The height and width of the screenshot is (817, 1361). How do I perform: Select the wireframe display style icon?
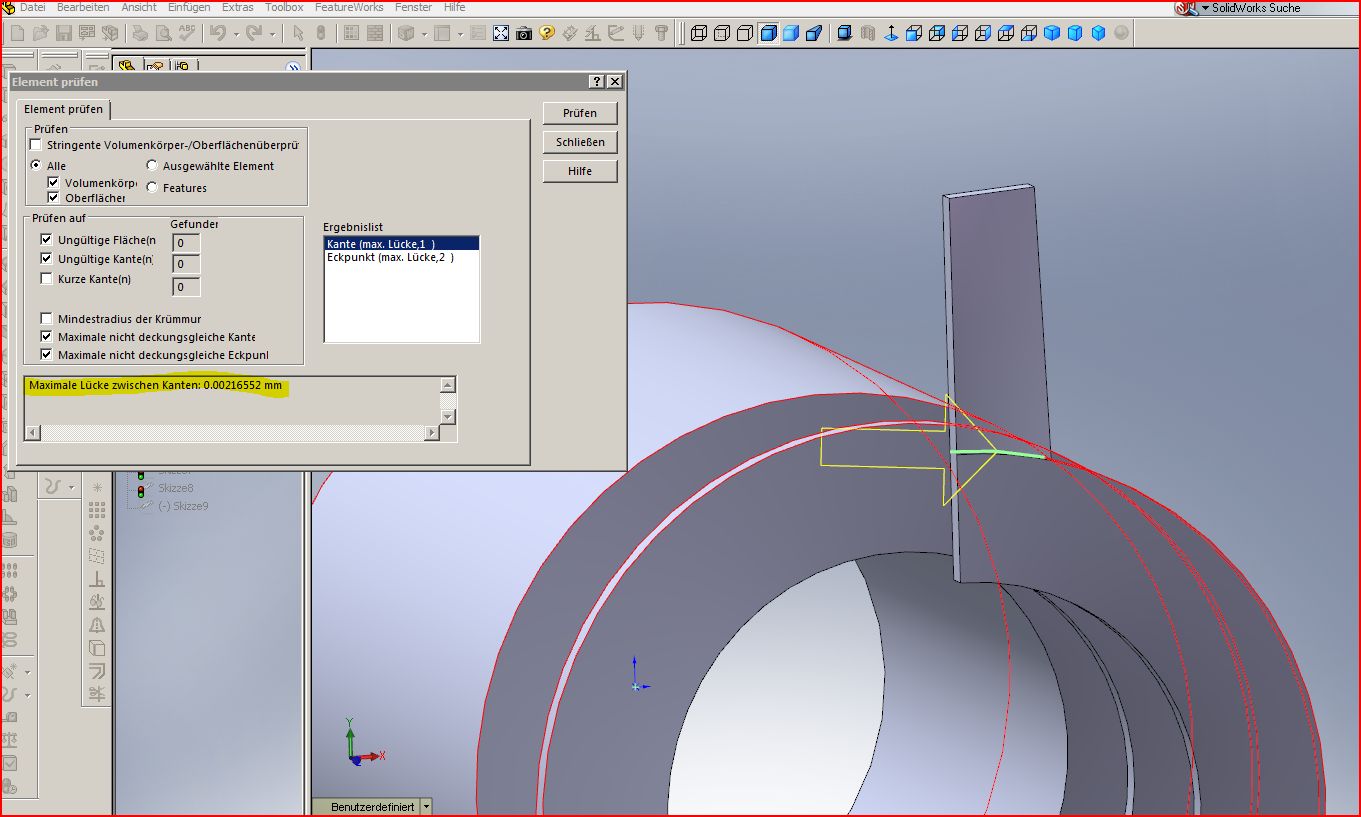(x=698, y=33)
